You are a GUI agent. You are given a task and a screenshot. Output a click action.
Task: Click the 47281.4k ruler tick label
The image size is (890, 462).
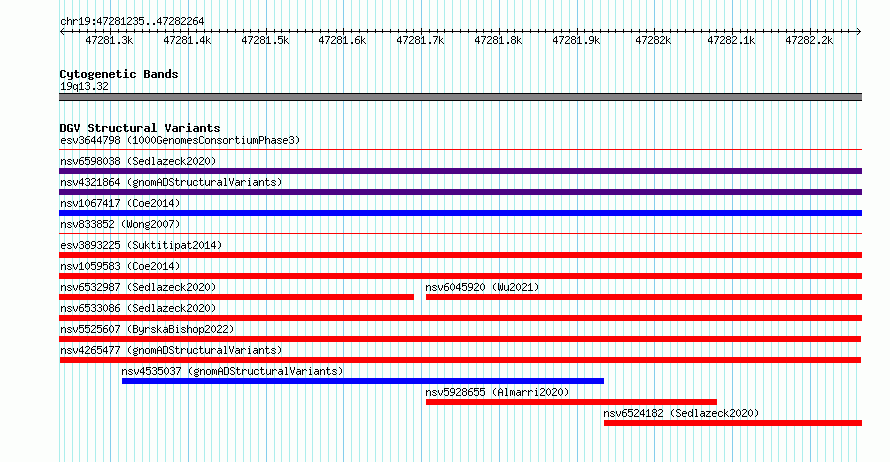(x=187, y=40)
